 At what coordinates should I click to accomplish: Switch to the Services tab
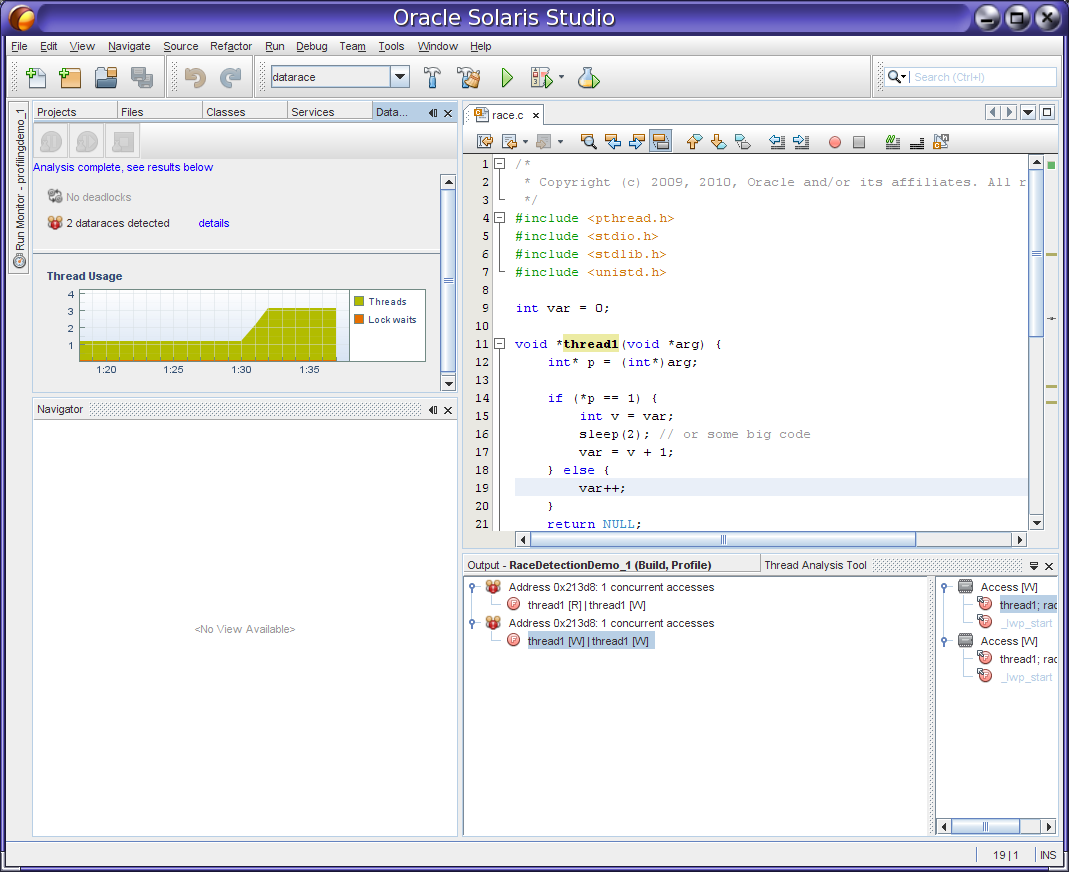tap(330, 112)
